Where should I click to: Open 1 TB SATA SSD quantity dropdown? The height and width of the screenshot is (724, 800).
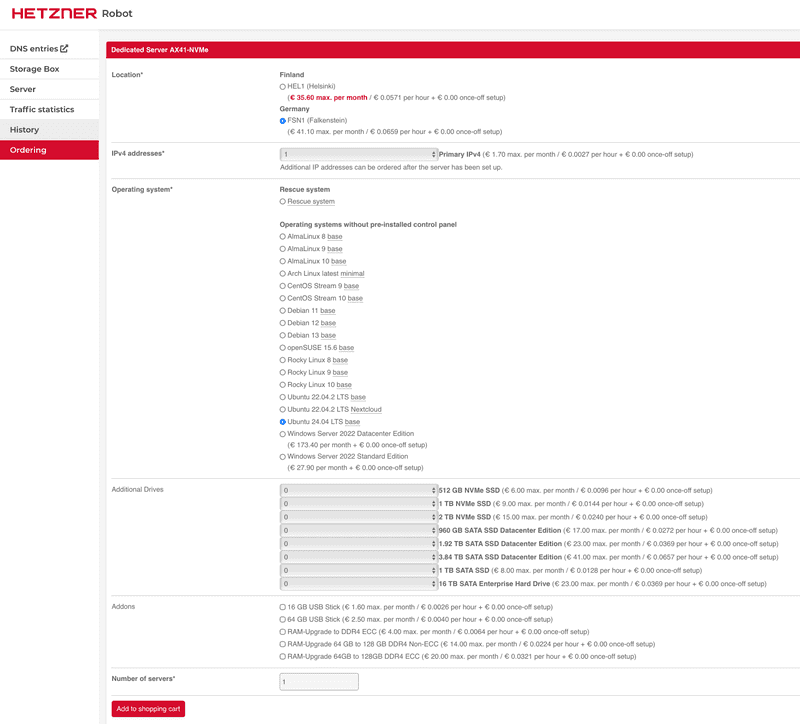[358, 570]
